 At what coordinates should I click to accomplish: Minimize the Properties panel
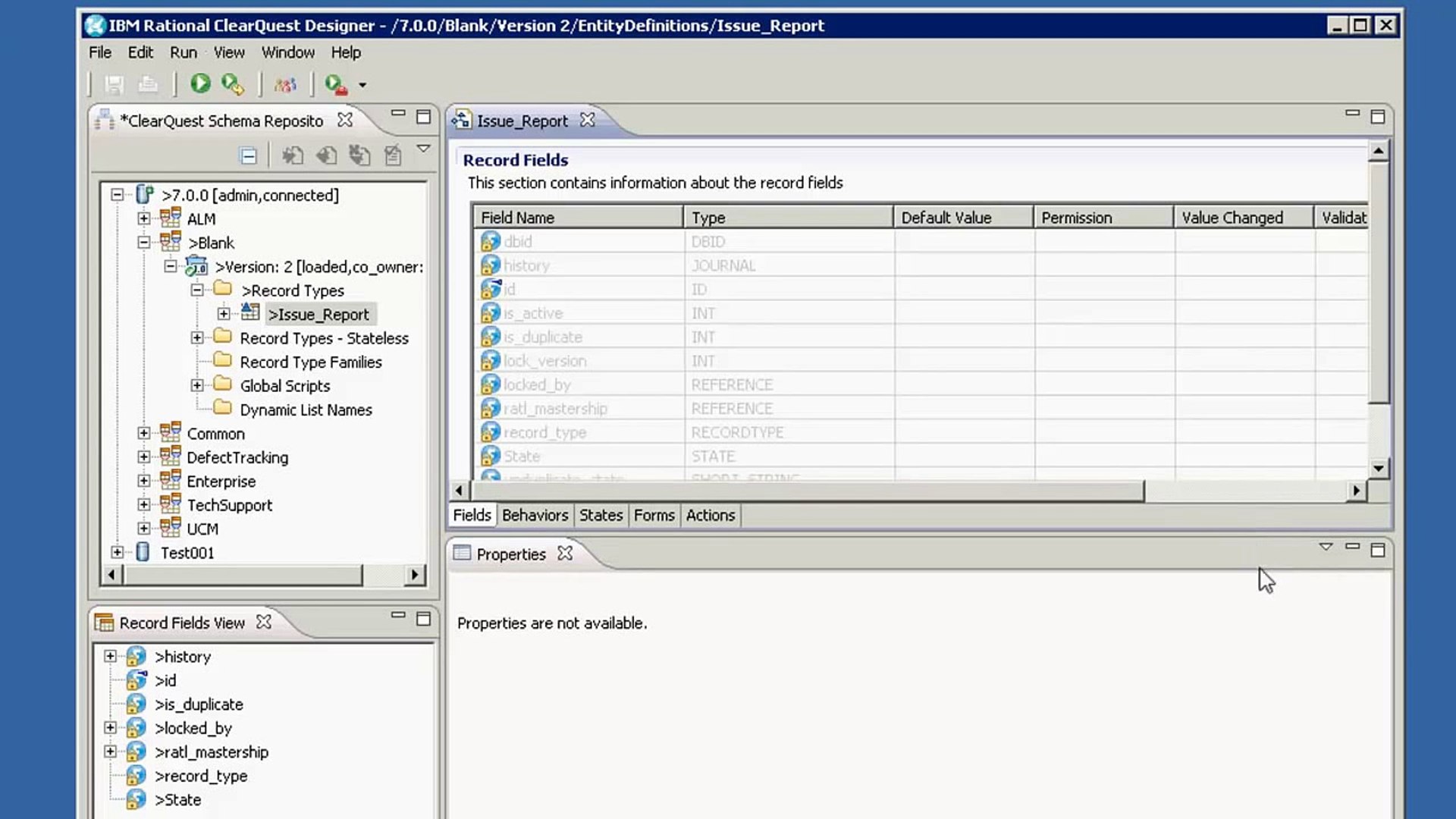click(x=1352, y=547)
